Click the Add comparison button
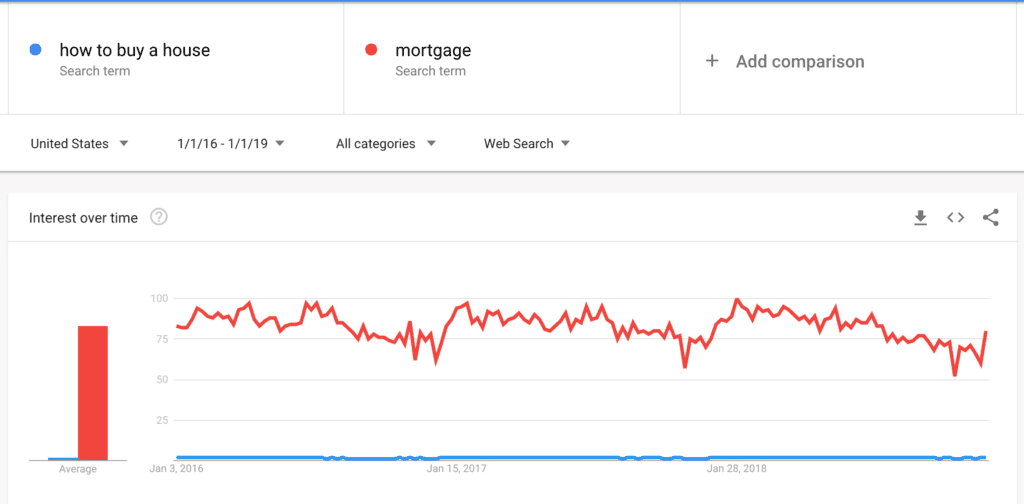Viewport: 1024px width, 504px height. pyautogui.click(x=848, y=59)
